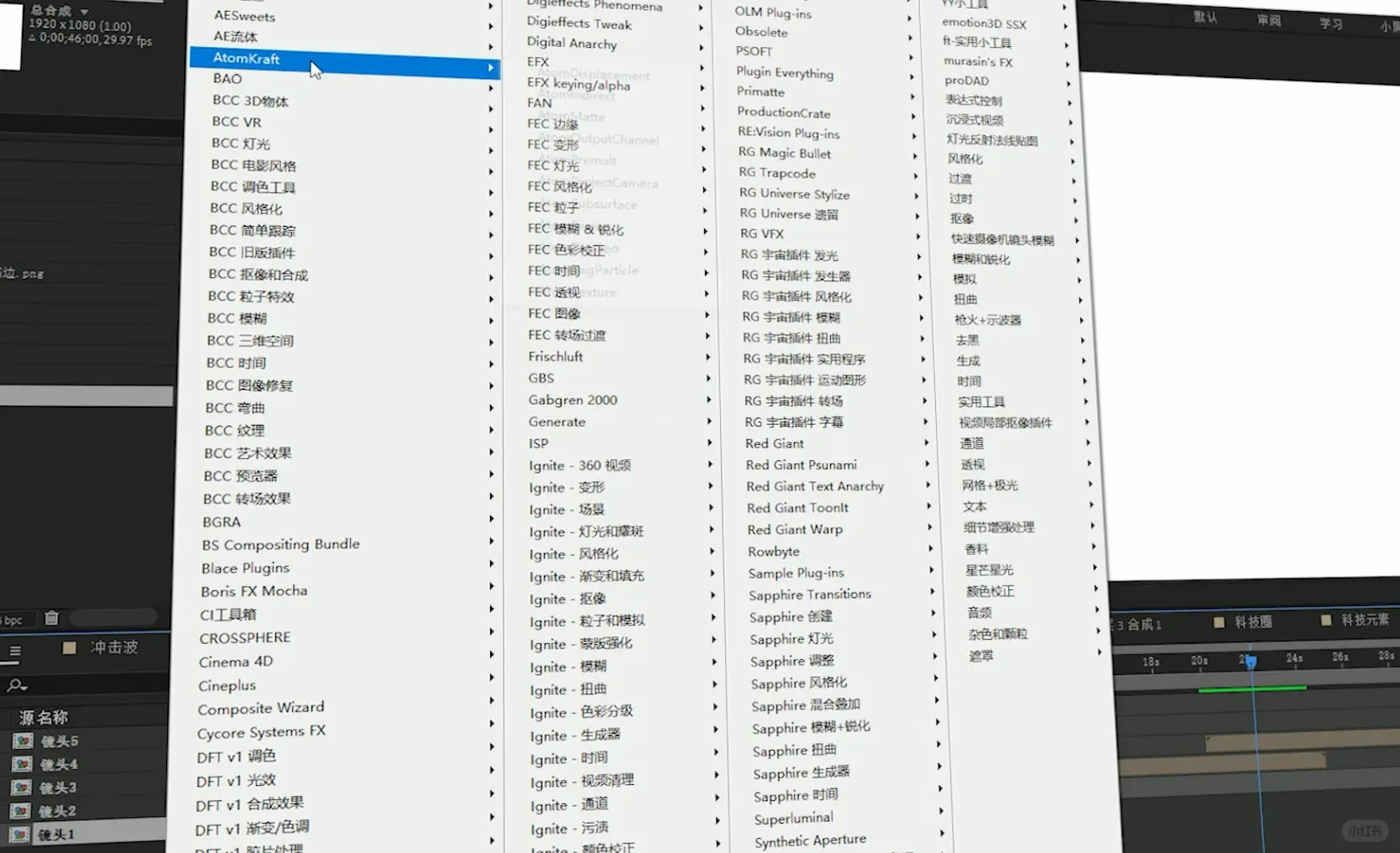Click the 24s mark on time ruler
The height and width of the screenshot is (853, 1400).
pyautogui.click(x=1294, y=658)
